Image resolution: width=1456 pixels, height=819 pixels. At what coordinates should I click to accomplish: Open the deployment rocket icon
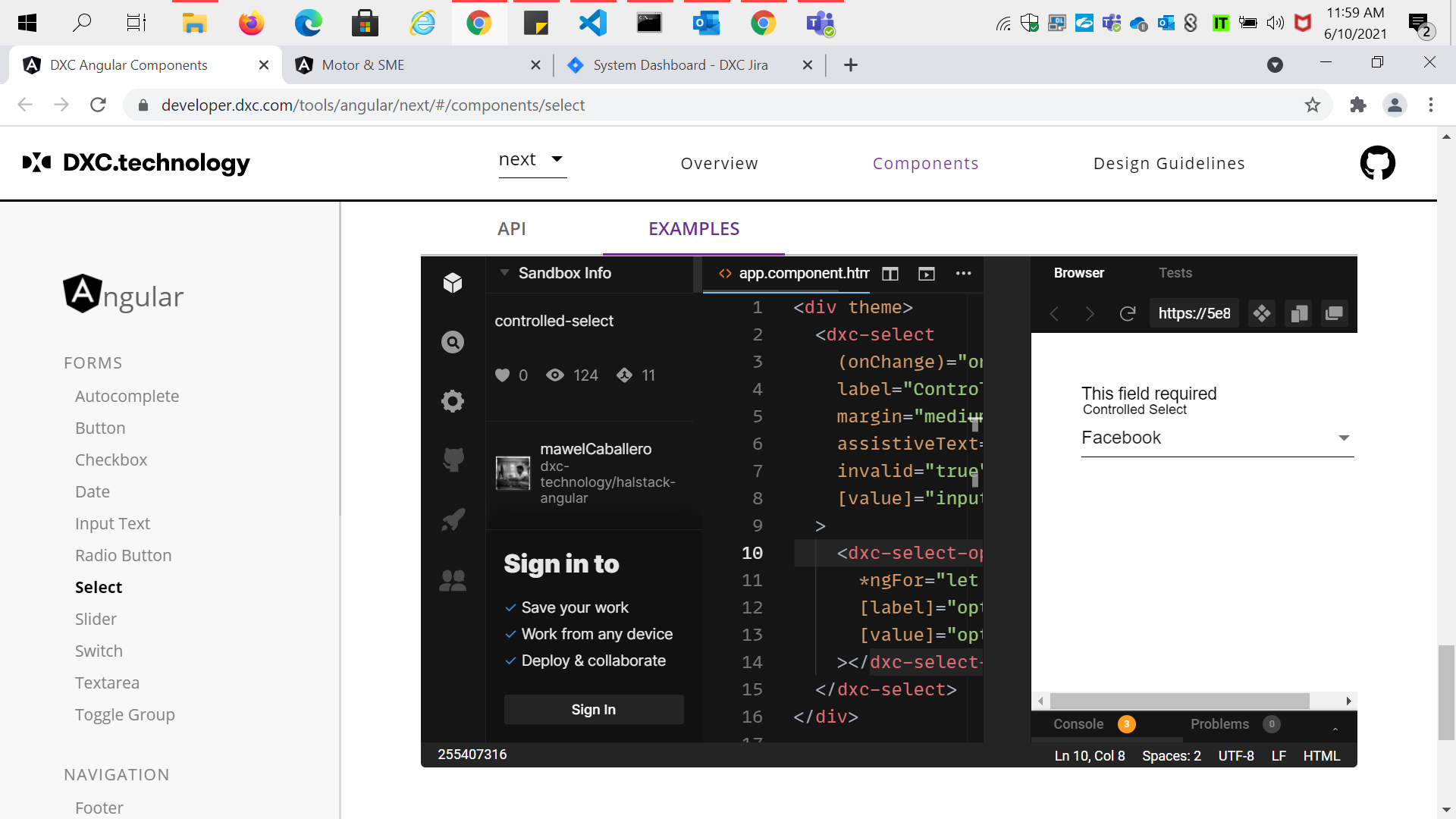click(453, 520)
